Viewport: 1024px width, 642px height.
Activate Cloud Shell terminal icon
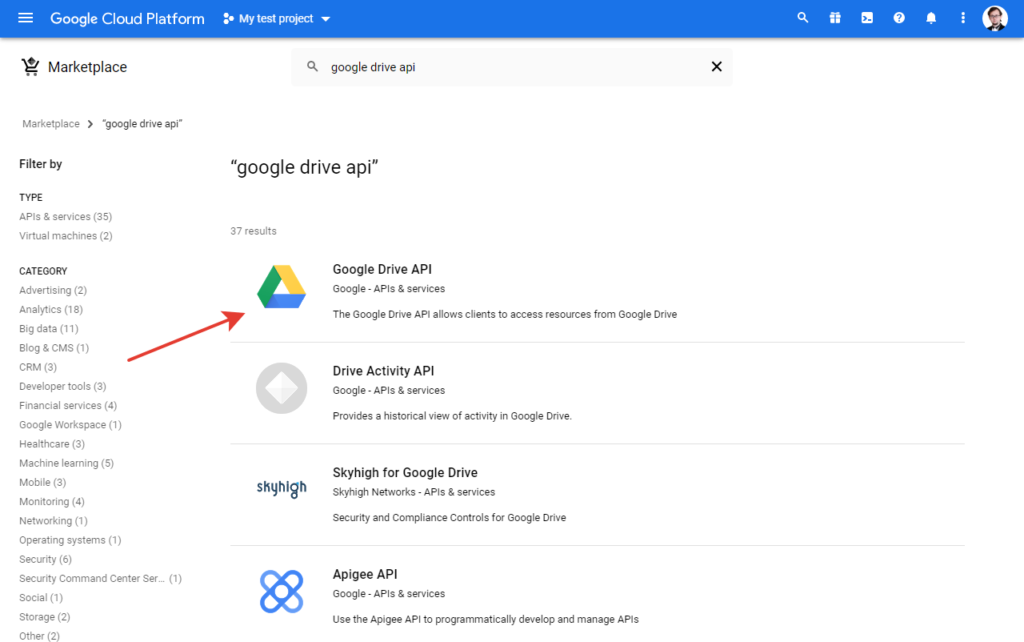[867, 18]
